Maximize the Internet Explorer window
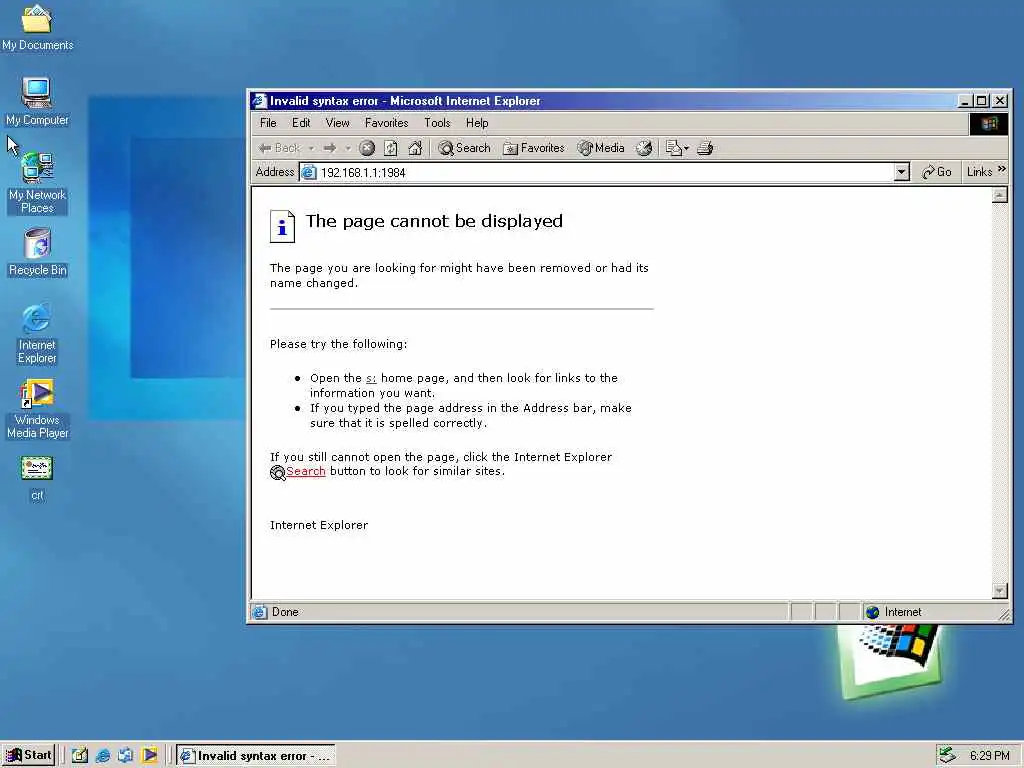The image size is (1024, 768). [x=981, y=101]
